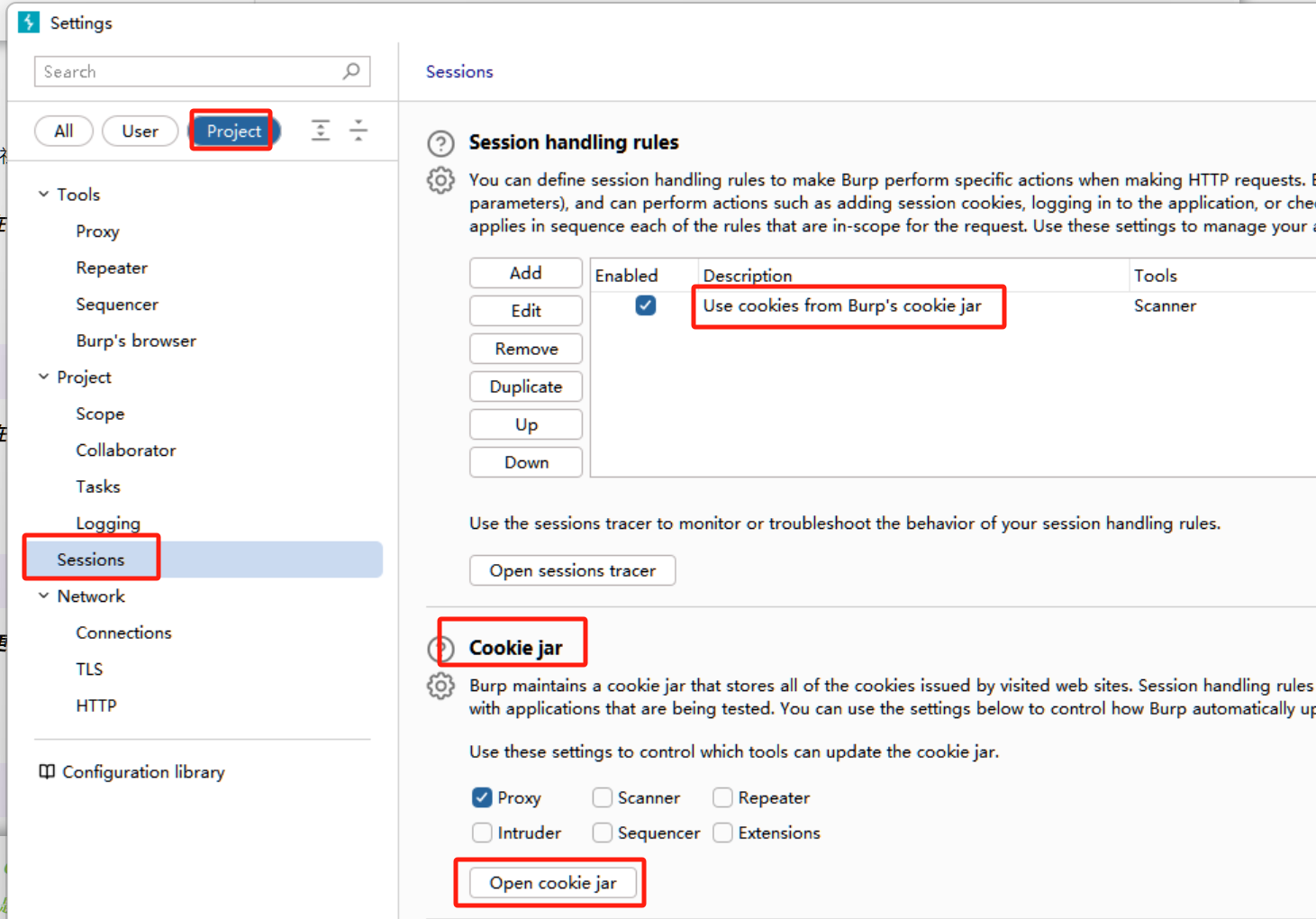Enable the Repeater cookie jar checkbox
This screenshot has height=919, width=1316.
pos(722,797)
